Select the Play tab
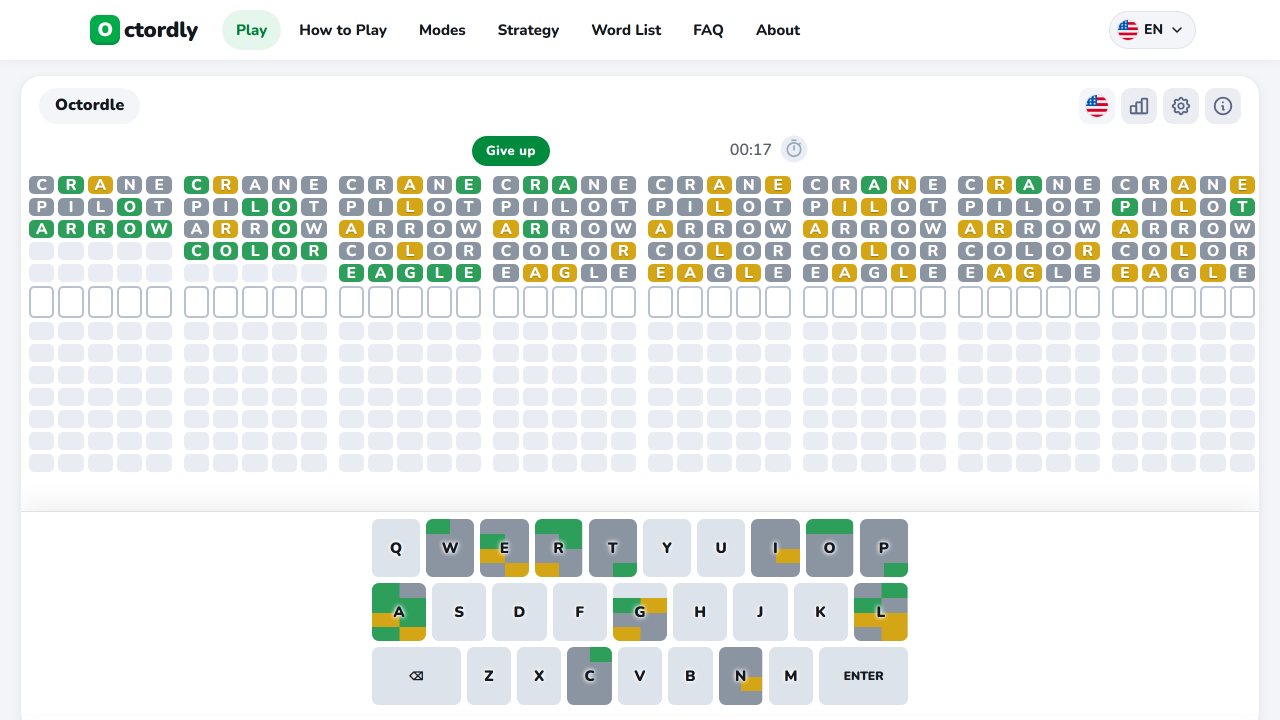 [x=251, y=30]
